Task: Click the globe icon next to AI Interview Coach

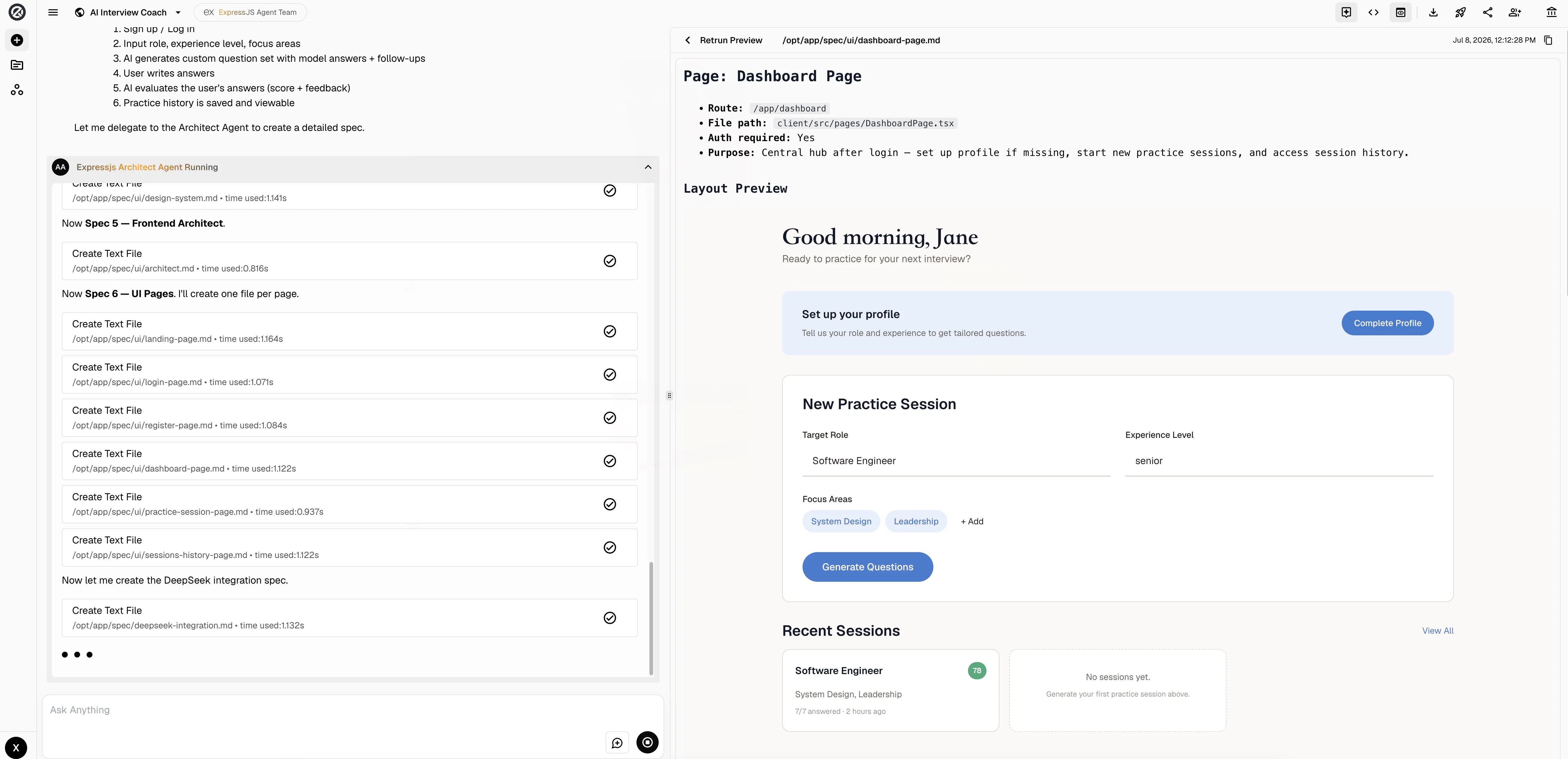Action: pos(80,12)
